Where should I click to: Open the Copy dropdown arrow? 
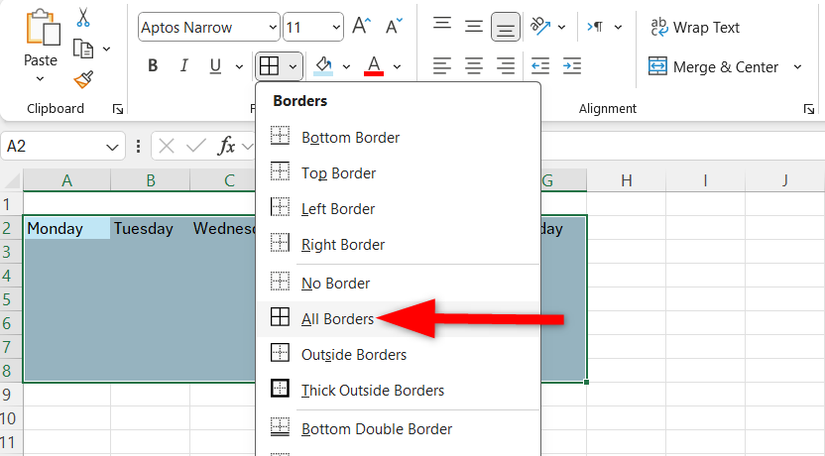(107, 49)
